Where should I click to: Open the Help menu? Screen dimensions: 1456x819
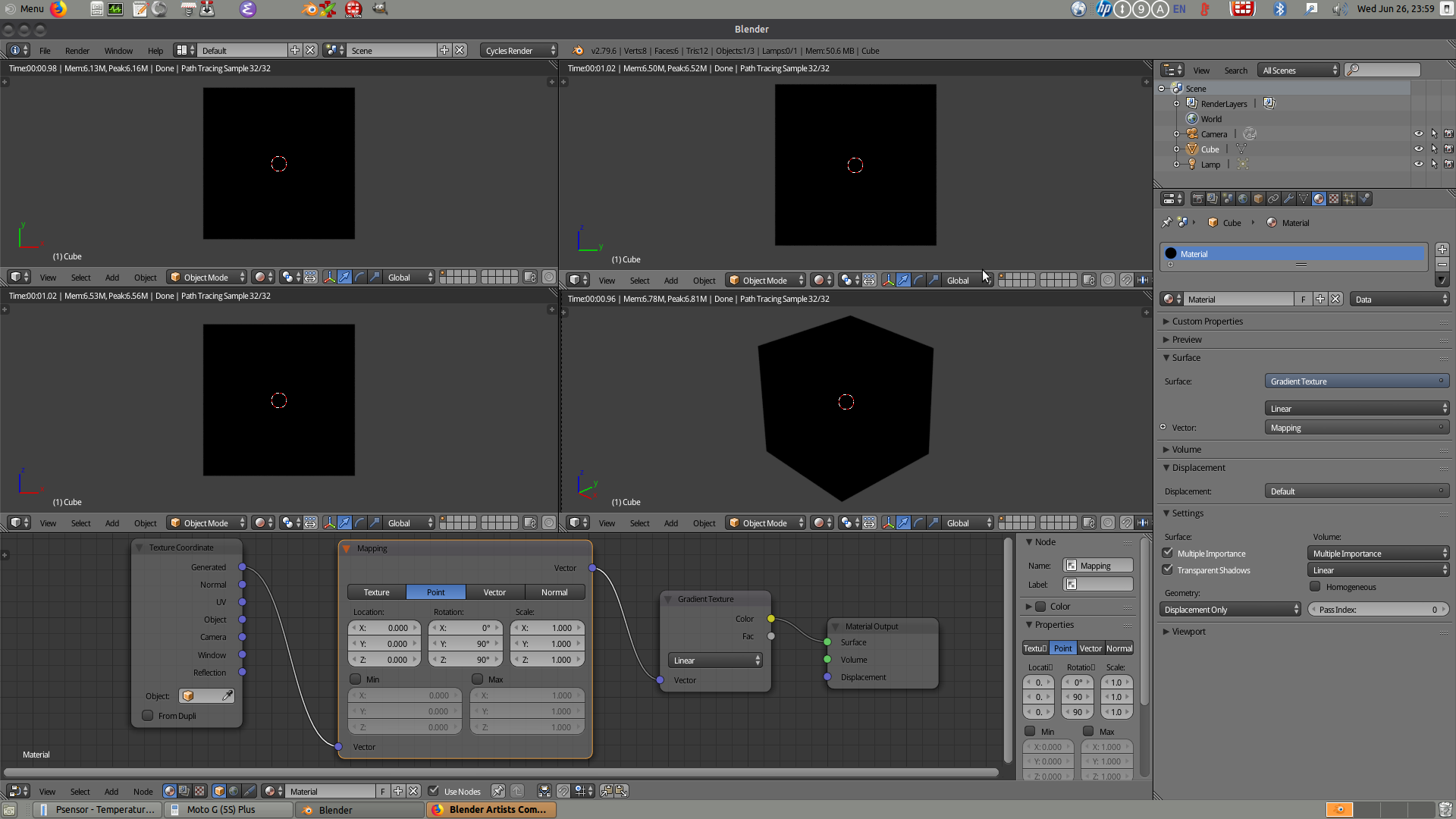tap(155, 51)
